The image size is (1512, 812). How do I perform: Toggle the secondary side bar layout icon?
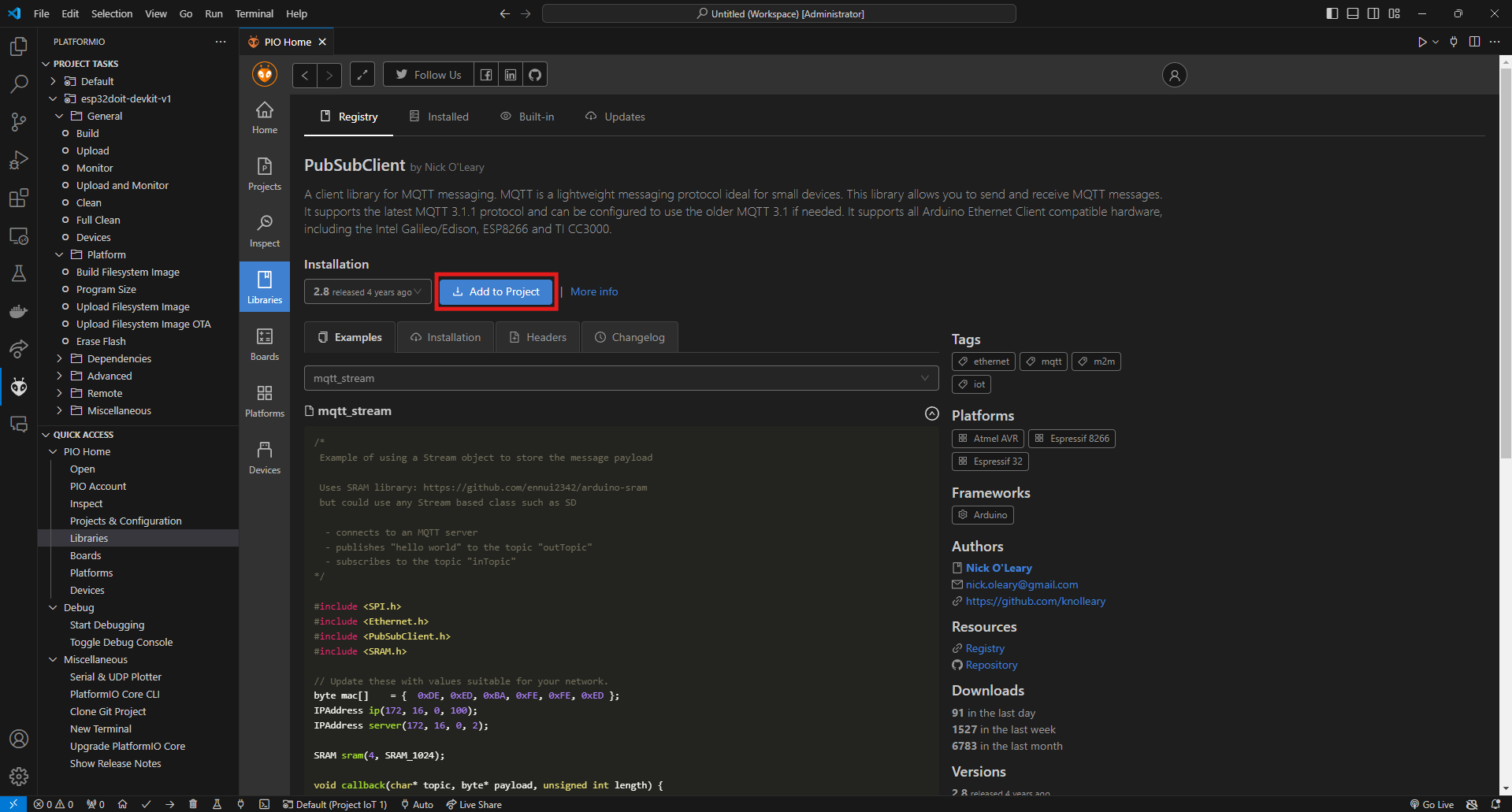1373,13
